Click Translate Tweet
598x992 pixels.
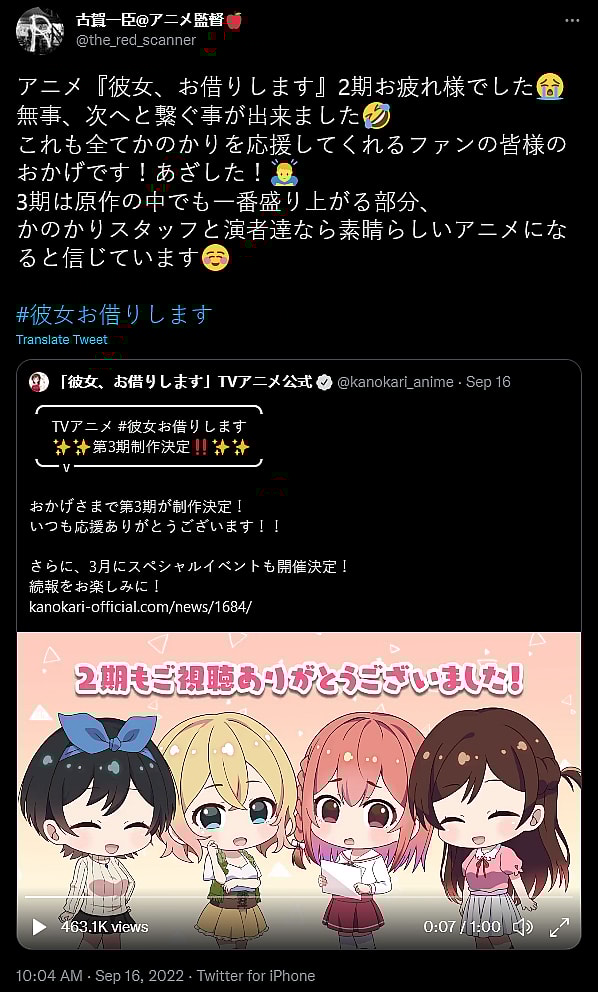(x=62, y=340)
